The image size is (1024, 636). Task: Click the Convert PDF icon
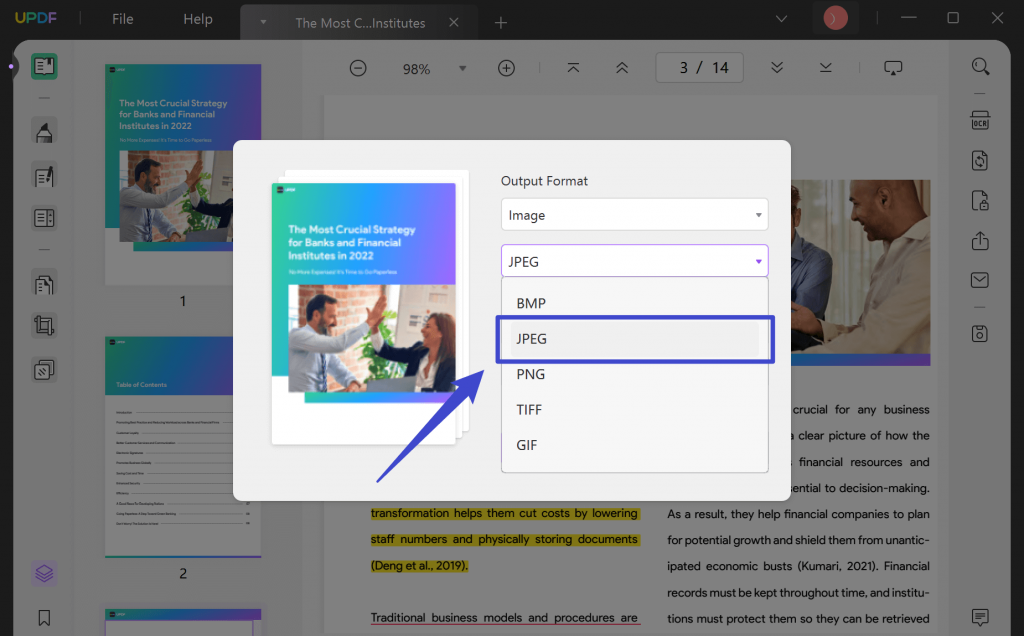(x=980, y=161)
